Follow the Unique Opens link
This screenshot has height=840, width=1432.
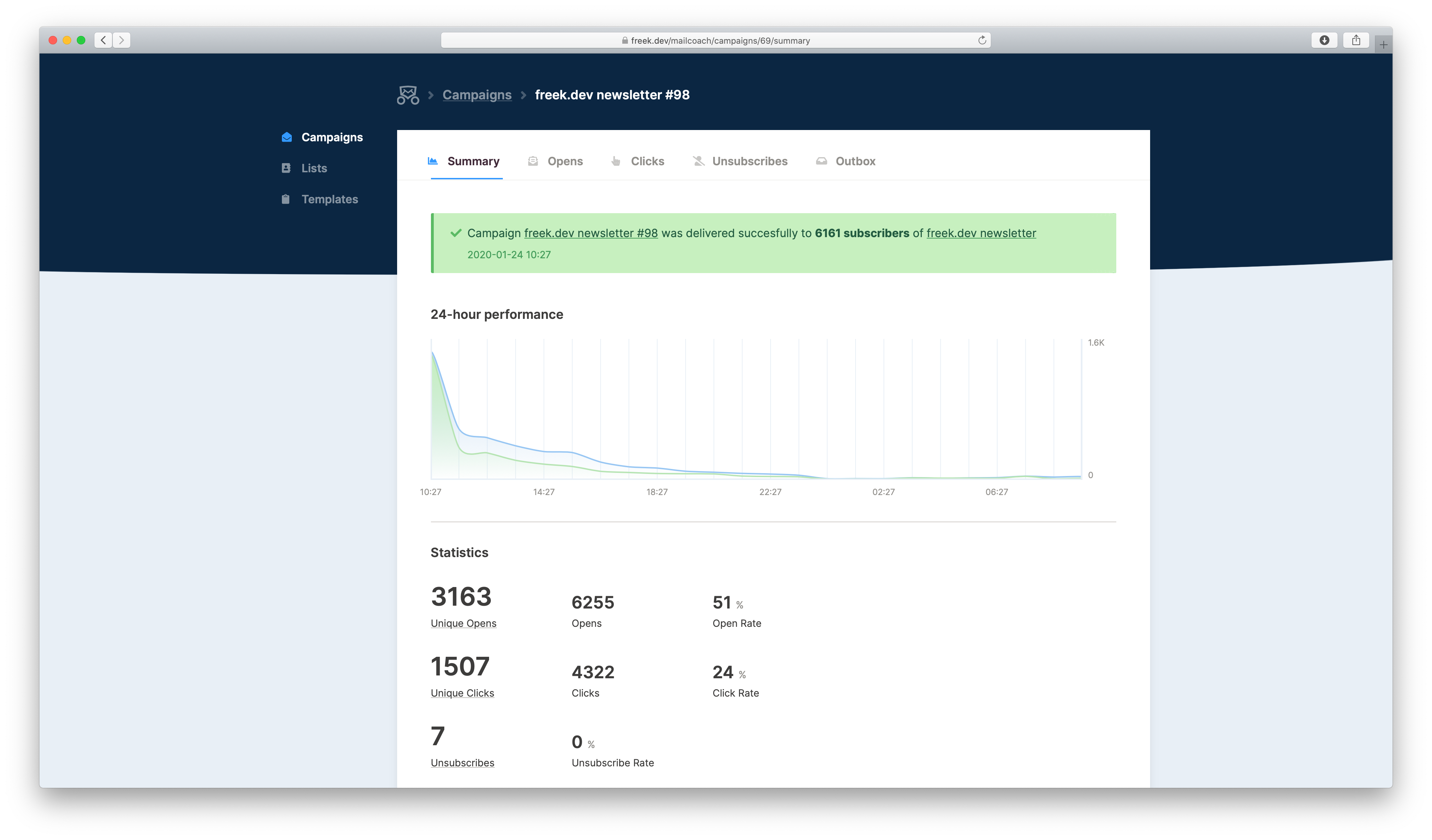tap(463, 623)
